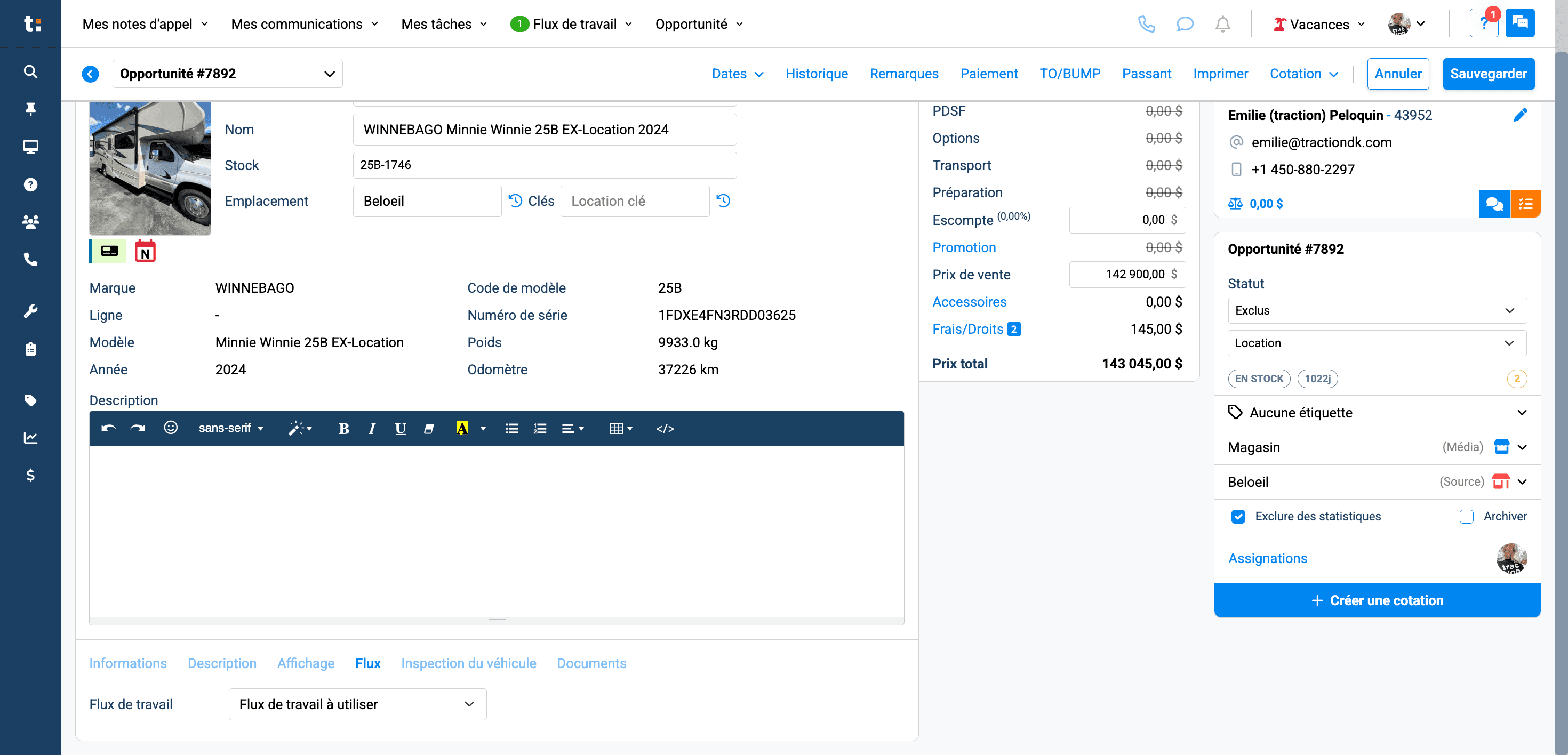Viewport: 1568px width, 755px height.
Task: Open the sans-serif font dropdown
Action: click(231, 428)
